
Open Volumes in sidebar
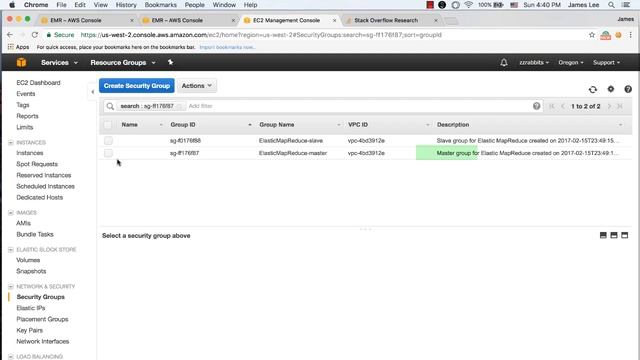pyautogui.click(x=28, y=260)
